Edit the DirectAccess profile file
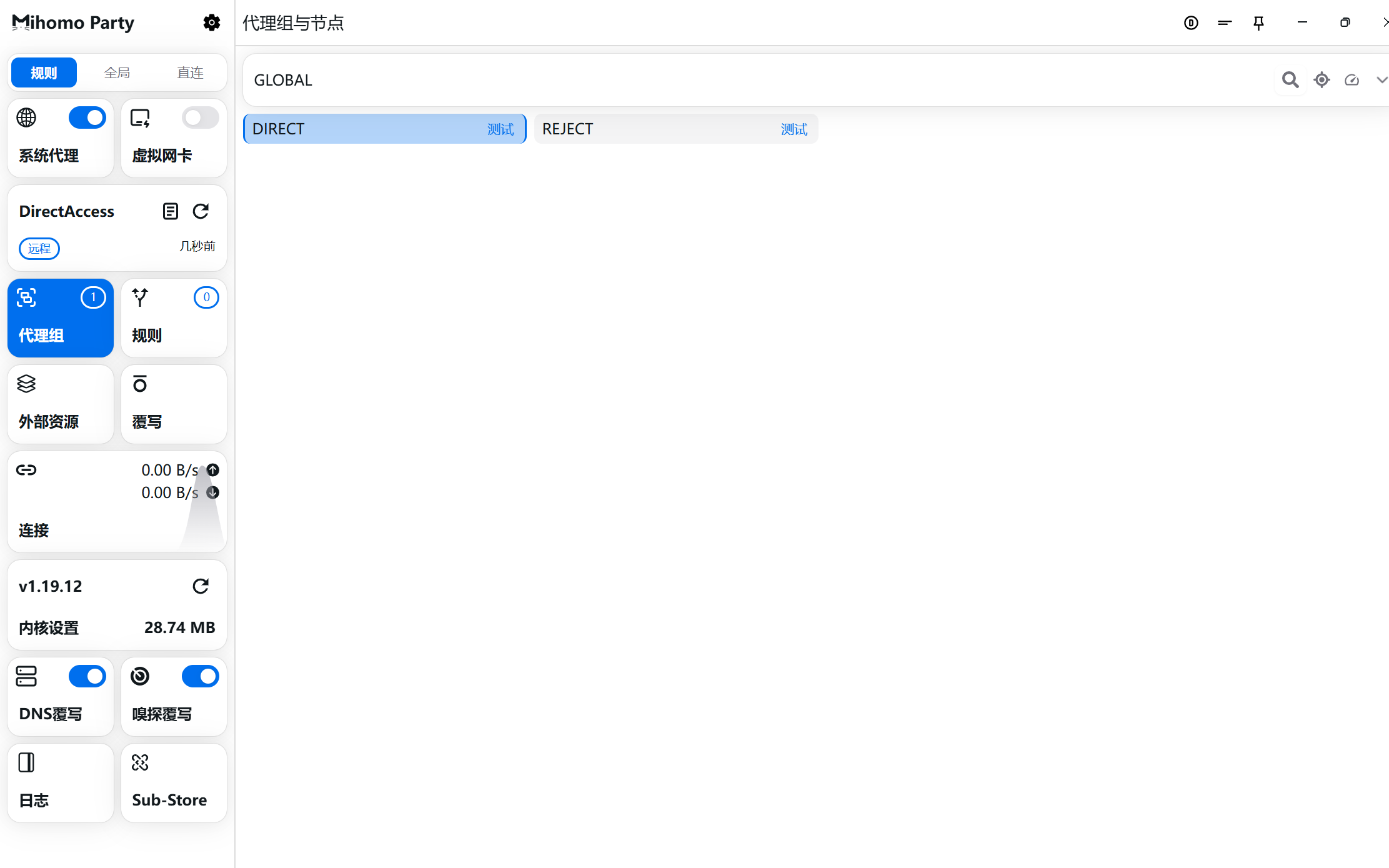Image resolution: width=1389 pixels, height=868 pixels. click(170, 211)
